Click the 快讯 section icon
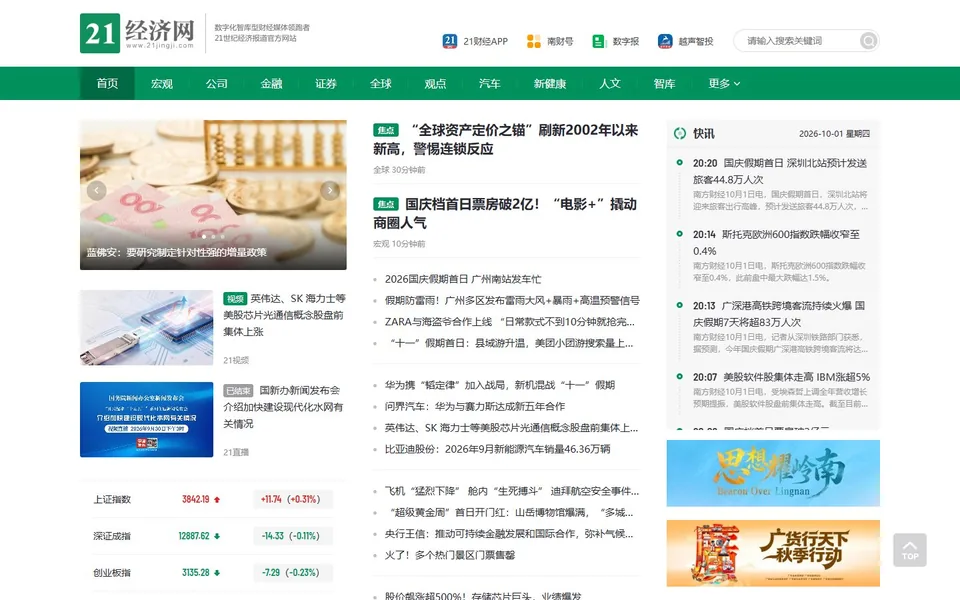 (x=680, y=133)
